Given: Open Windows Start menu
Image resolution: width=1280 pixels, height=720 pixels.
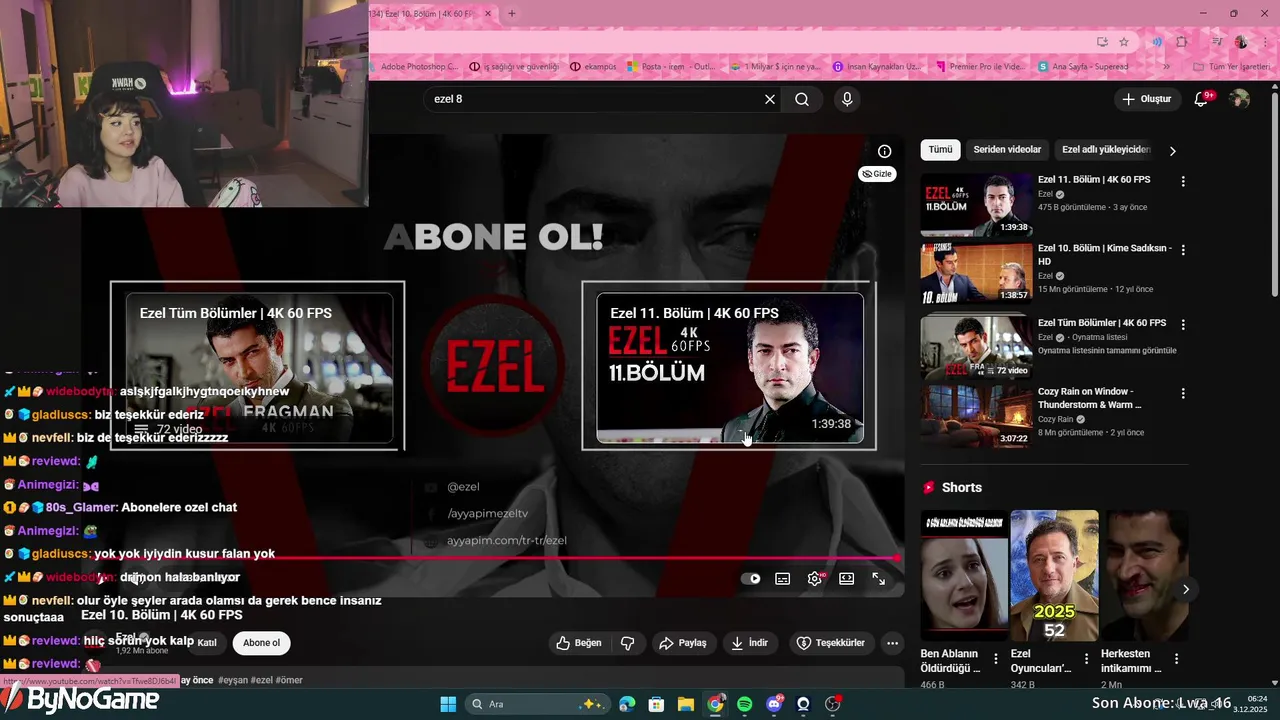Looking at the screenshot, I should 448,704.
